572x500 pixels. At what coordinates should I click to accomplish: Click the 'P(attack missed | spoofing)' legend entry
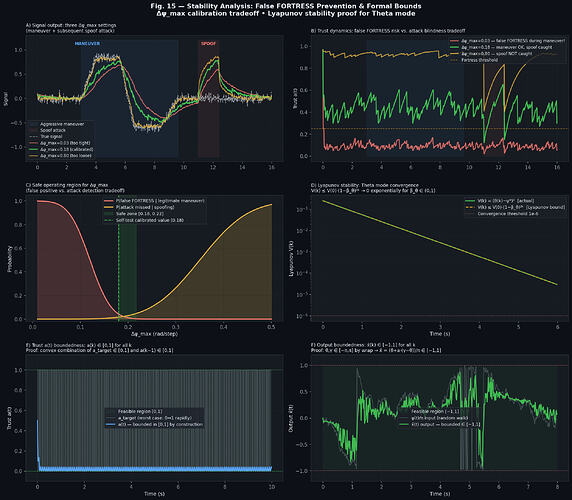(140, 207)
